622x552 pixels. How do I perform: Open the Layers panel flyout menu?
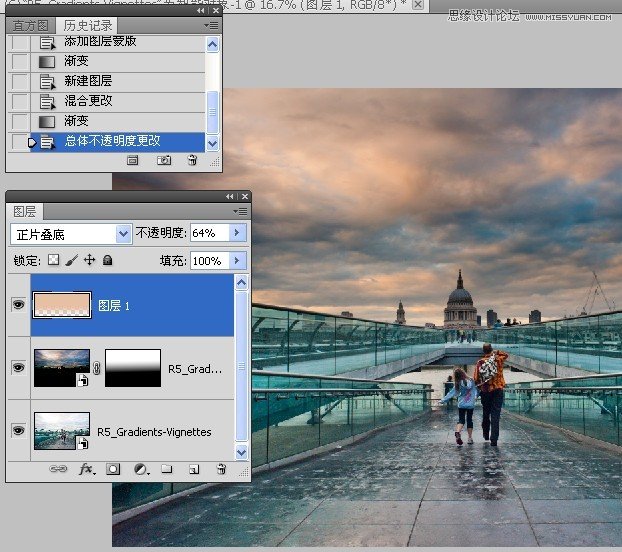point(240,212)
